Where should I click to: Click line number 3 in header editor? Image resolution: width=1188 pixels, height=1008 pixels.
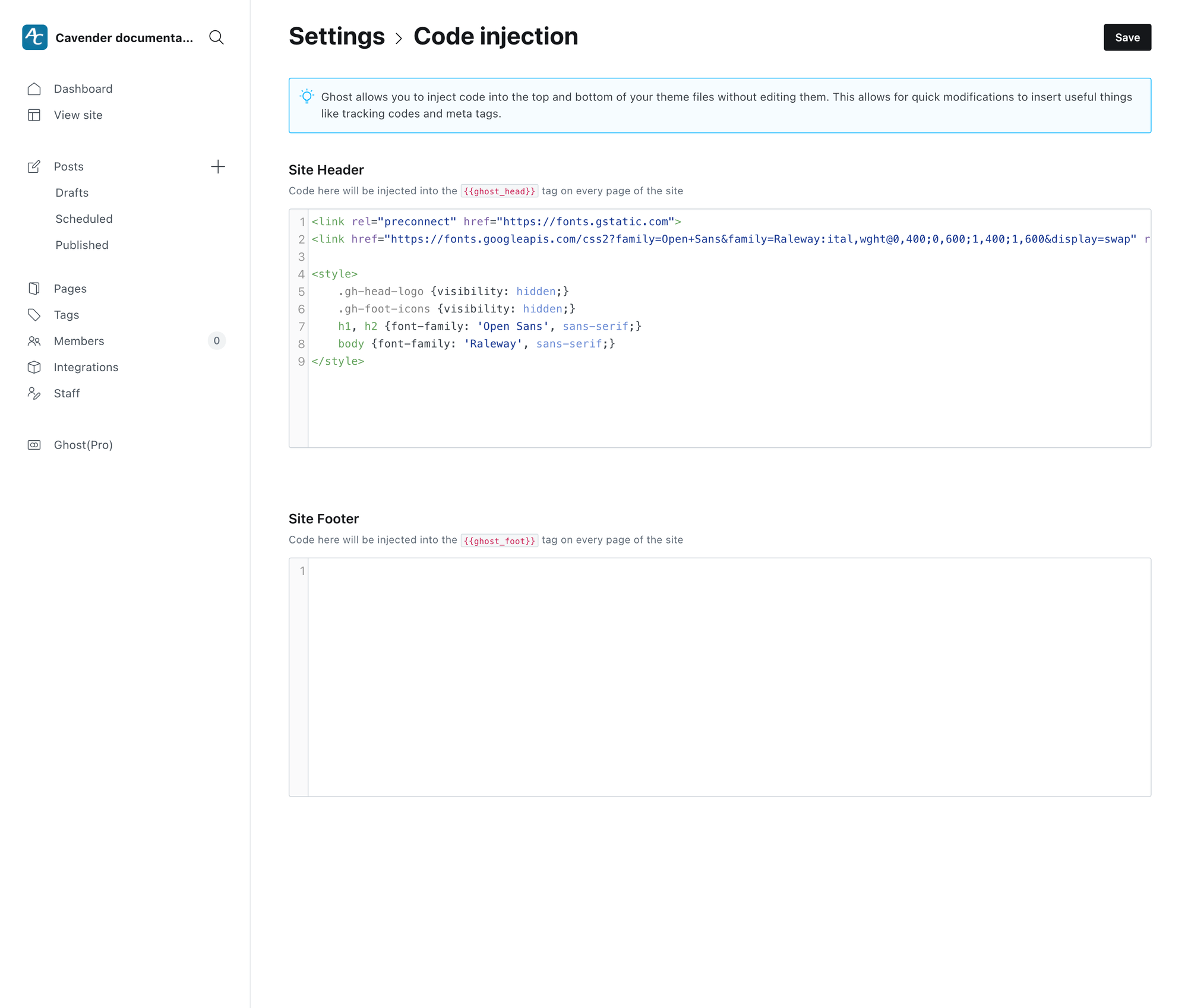301,257
